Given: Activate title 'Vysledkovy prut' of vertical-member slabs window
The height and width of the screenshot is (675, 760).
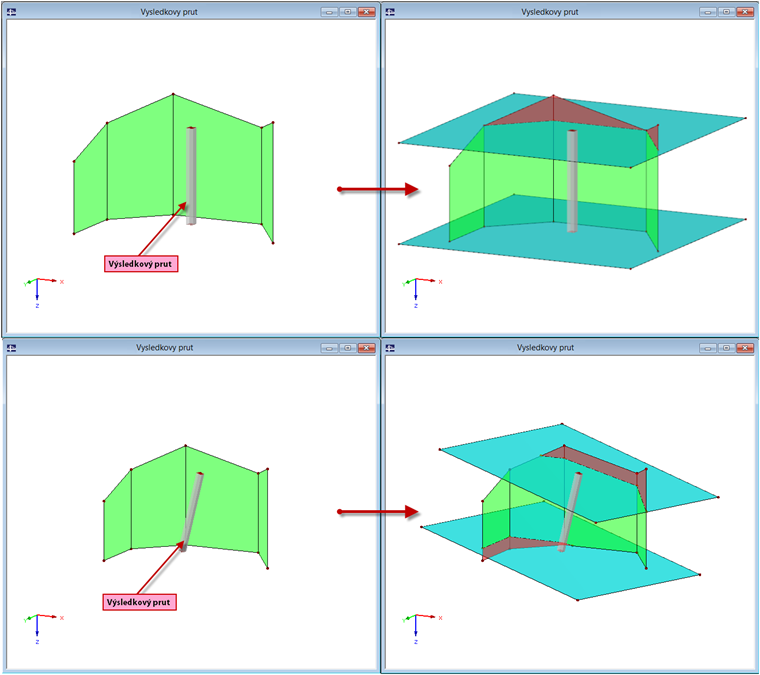Looking at the screenshot, I should (550, 12).
